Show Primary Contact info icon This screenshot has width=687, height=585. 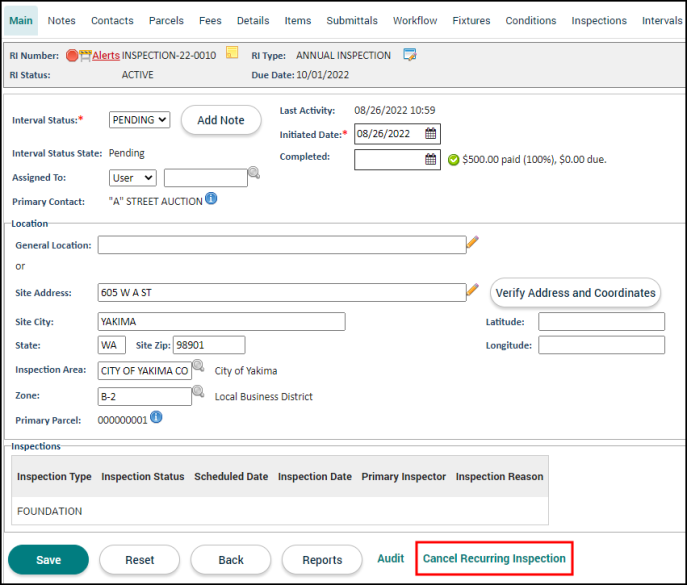[x=211, y=199]
